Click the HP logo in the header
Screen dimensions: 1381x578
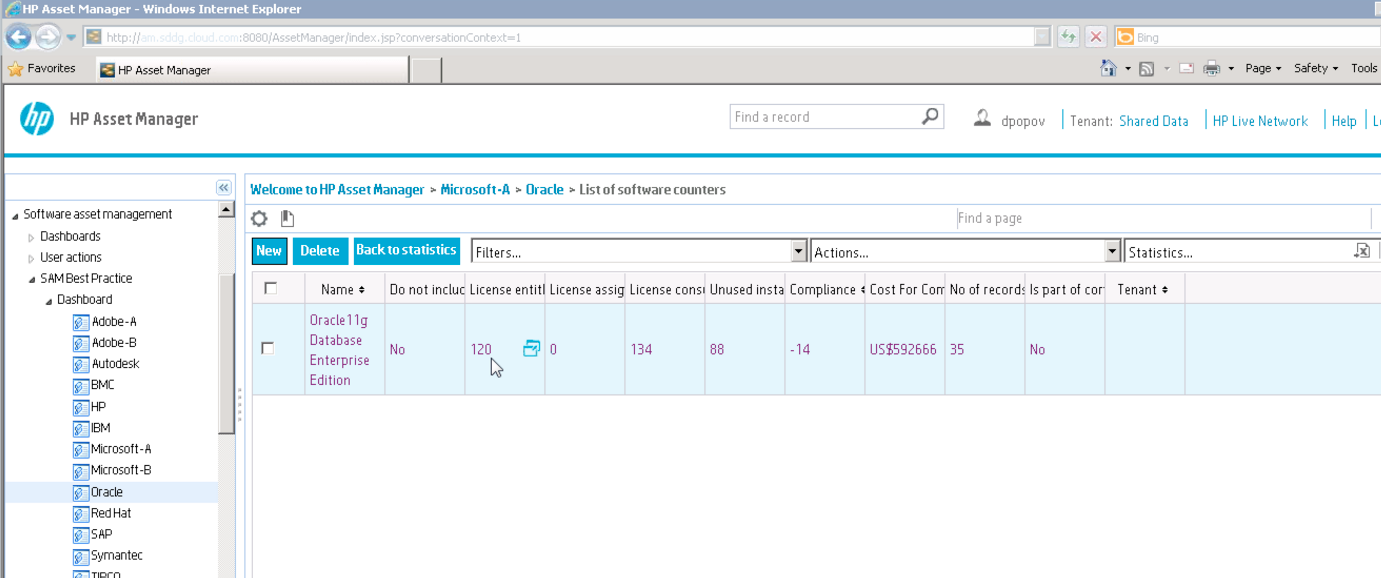pos(37,119)
